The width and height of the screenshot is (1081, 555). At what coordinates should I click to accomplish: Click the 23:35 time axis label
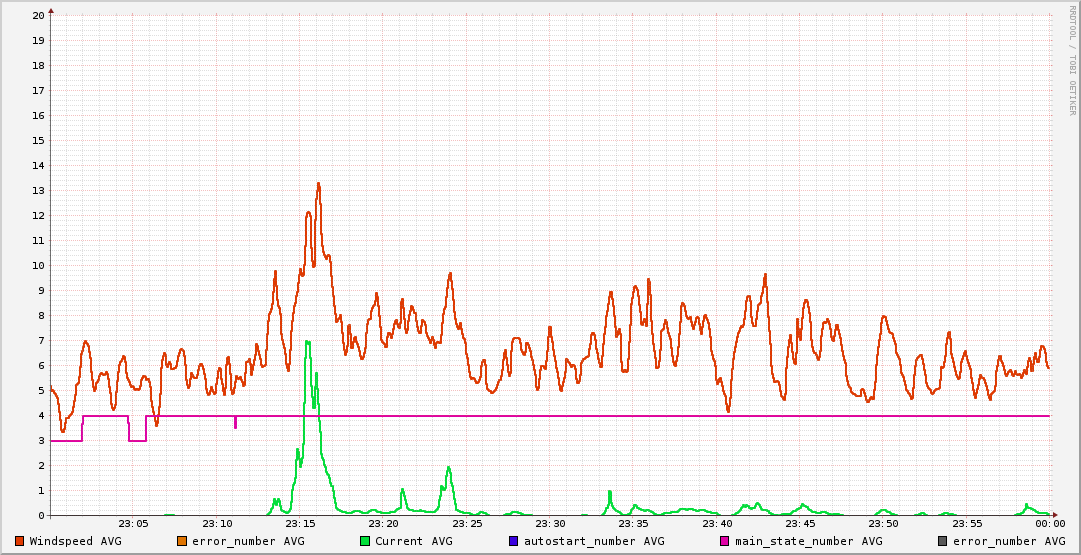click(634, 525)
